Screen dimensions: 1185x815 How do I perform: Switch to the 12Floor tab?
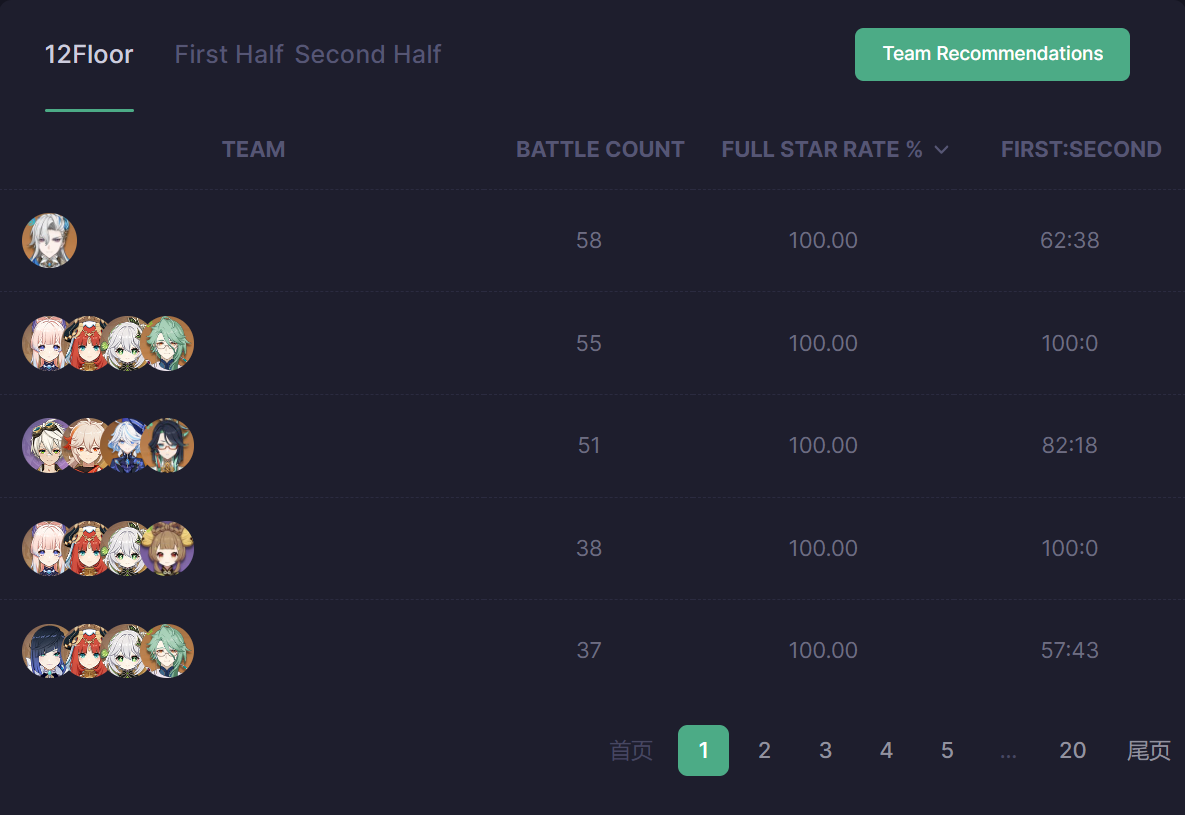(89, 54)
